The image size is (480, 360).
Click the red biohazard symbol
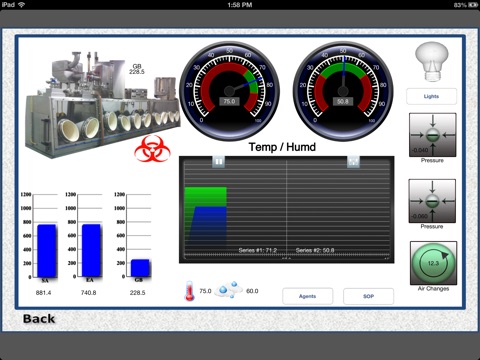pyautogui.click(x=152, y=149)
